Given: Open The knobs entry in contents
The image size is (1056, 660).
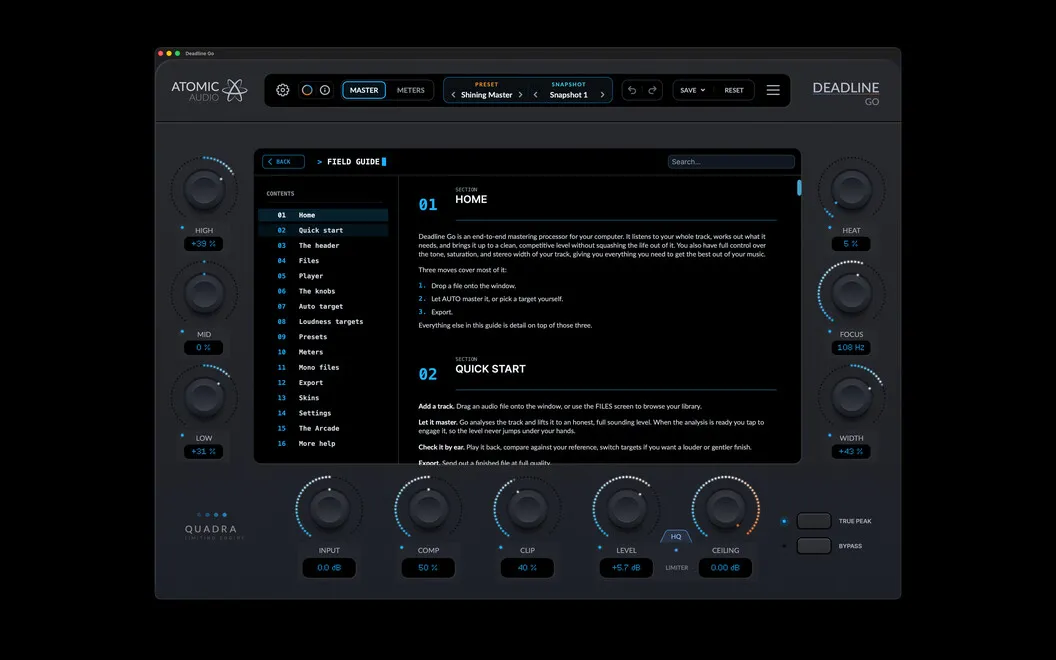Looking at the screenshot, I should click(323, 292).
